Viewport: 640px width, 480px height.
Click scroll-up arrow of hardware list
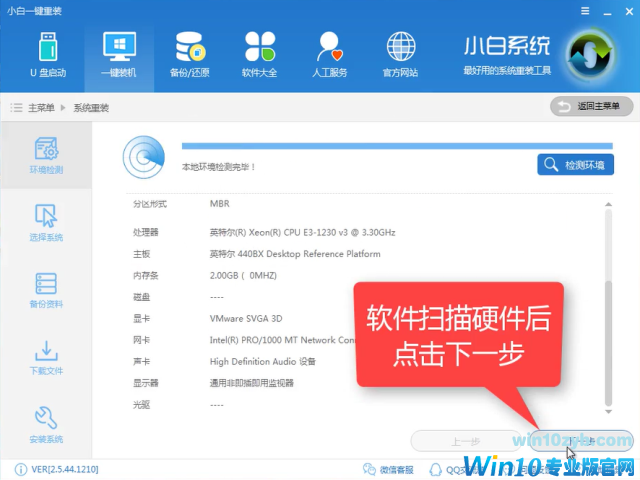[x=608, y=204]
